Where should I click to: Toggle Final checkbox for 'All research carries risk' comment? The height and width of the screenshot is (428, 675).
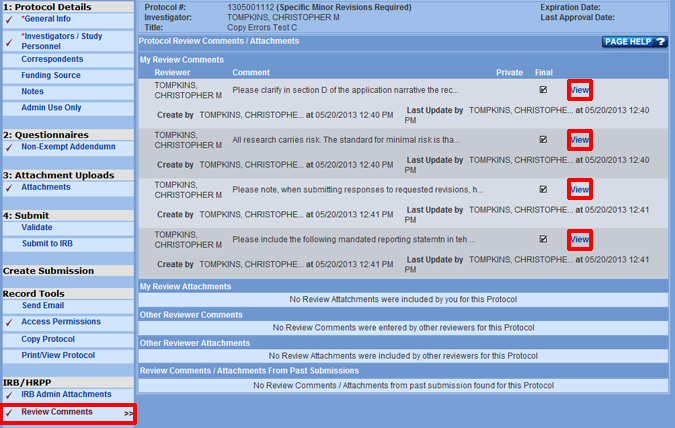[543, 139]
